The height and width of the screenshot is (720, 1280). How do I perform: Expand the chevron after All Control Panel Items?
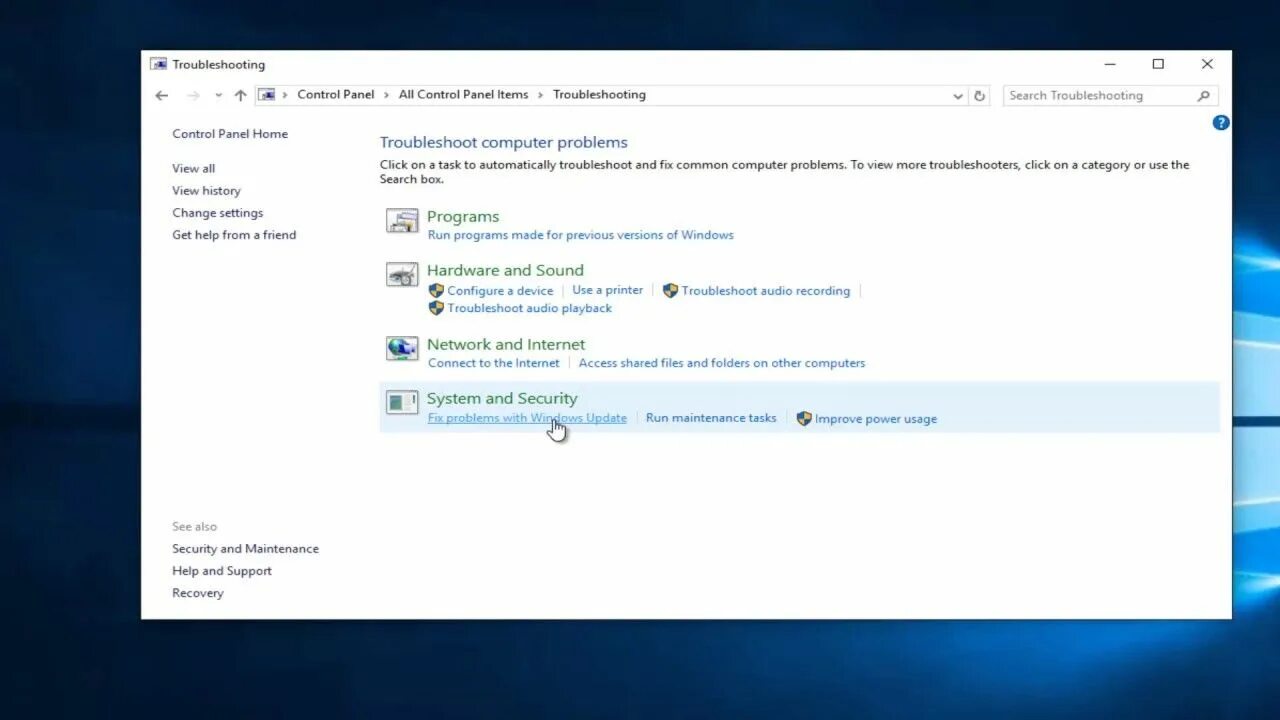pyautogui.click(x=541, y=95)
